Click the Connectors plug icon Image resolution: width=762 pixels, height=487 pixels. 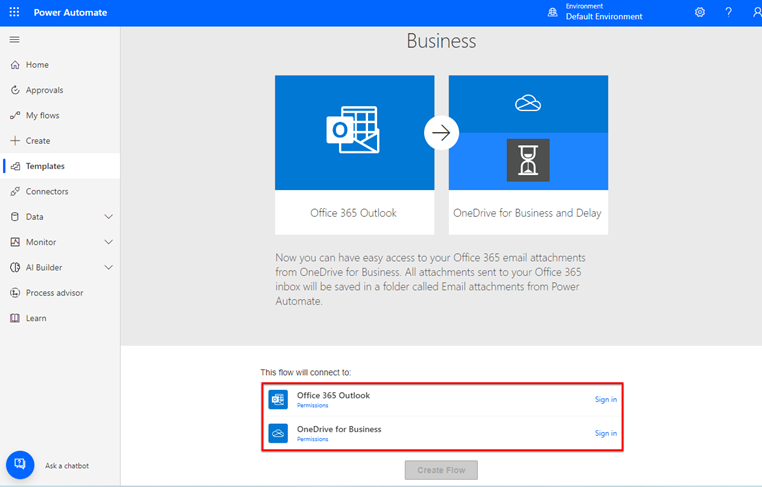(15, 191)
